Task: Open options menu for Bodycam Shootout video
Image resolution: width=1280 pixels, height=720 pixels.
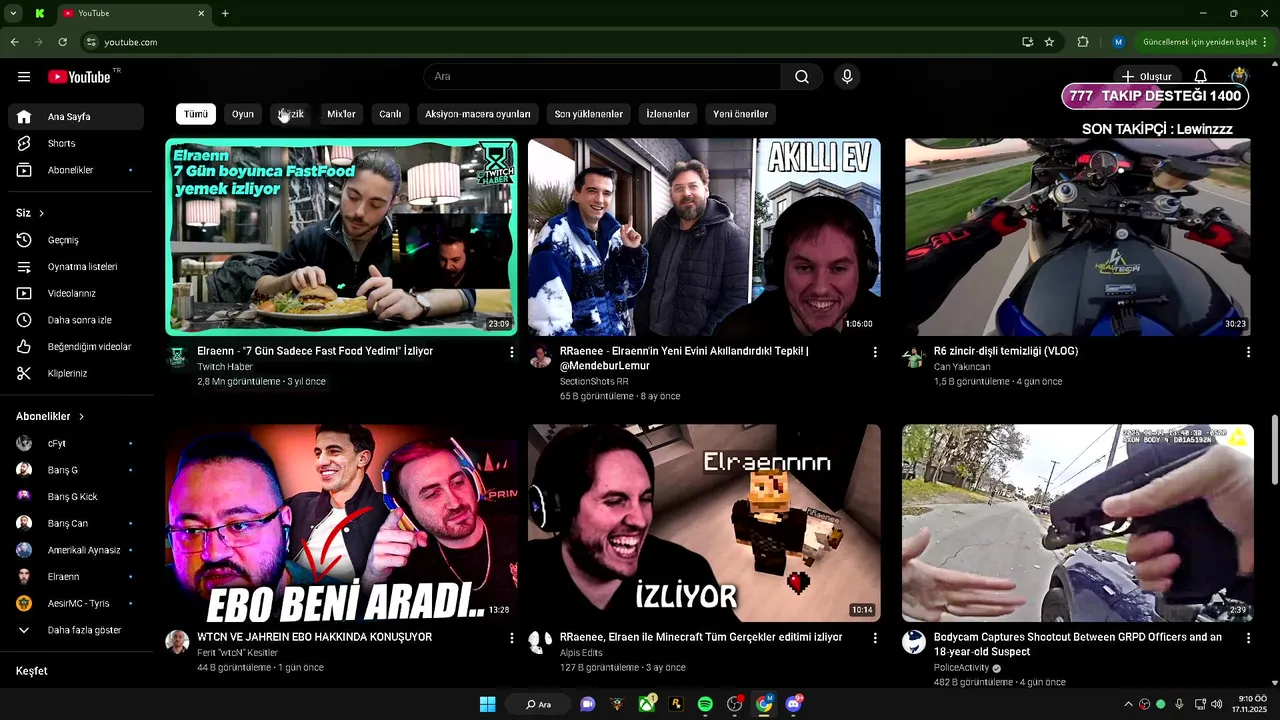Action: pyautogui.click(x=1248, y=638)
